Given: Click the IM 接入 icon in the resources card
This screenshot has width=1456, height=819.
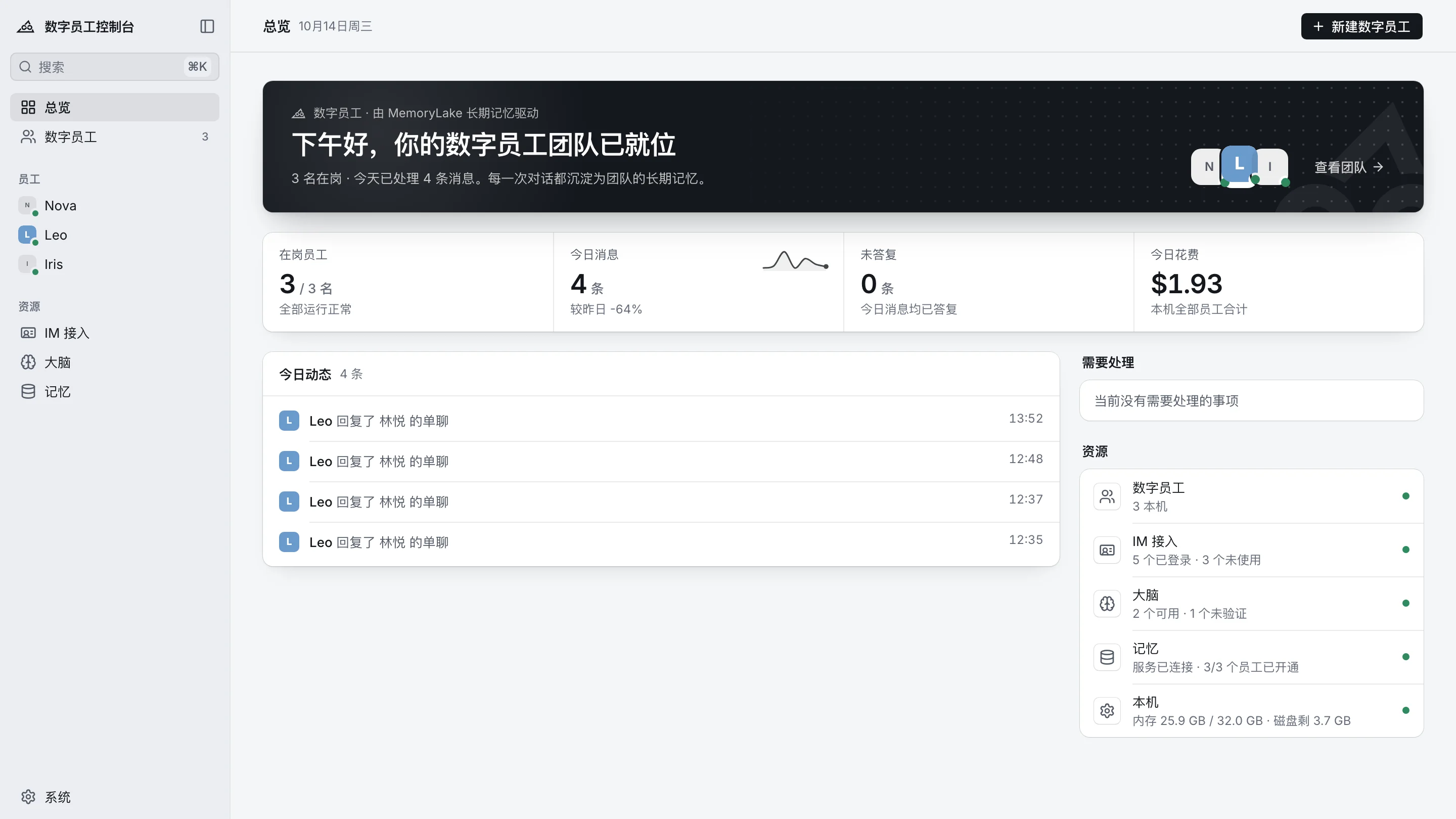Looking at the screenshot, I should click(x=1107, y=550).
